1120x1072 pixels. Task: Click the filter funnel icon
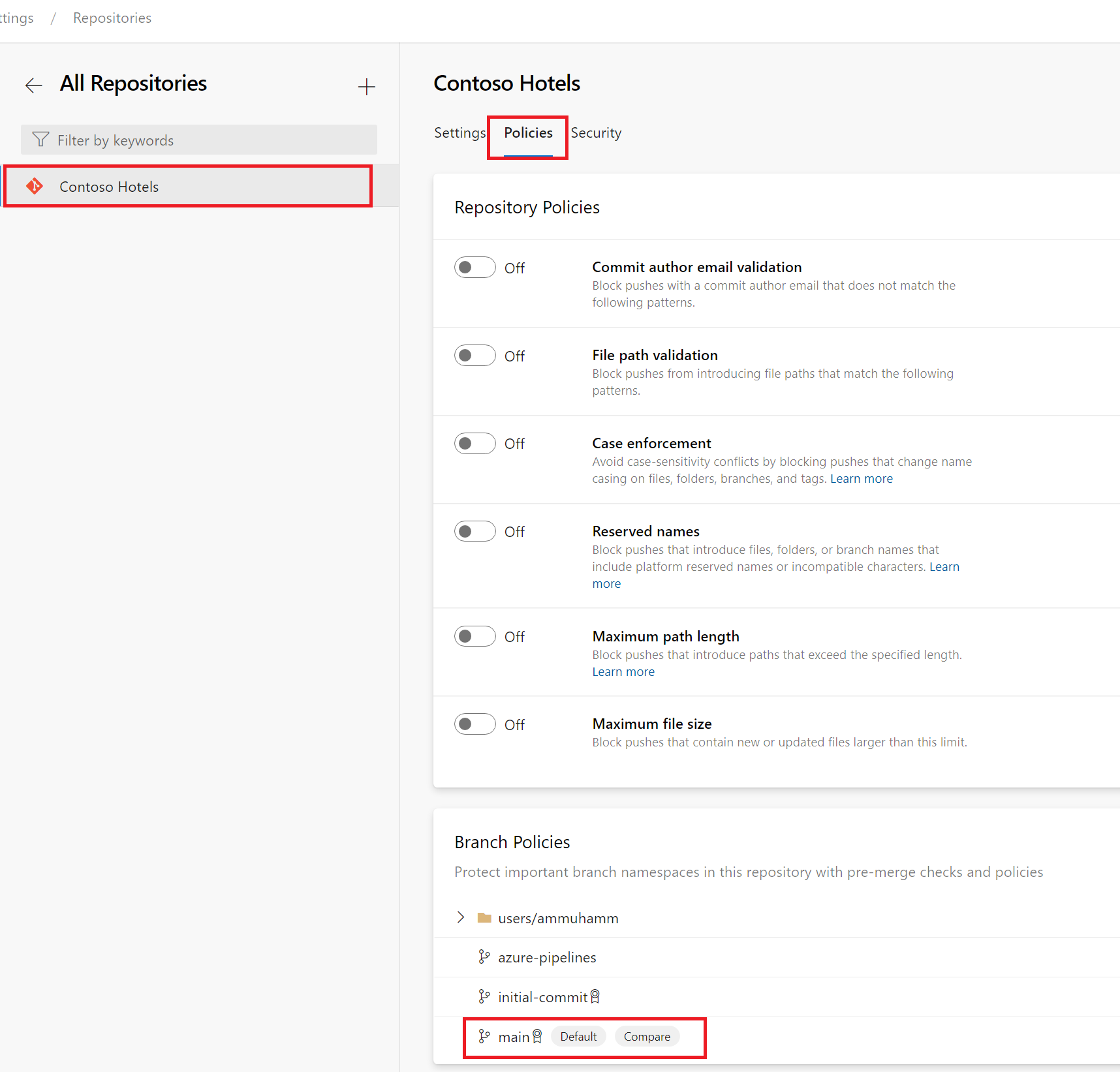pos(40,140)
